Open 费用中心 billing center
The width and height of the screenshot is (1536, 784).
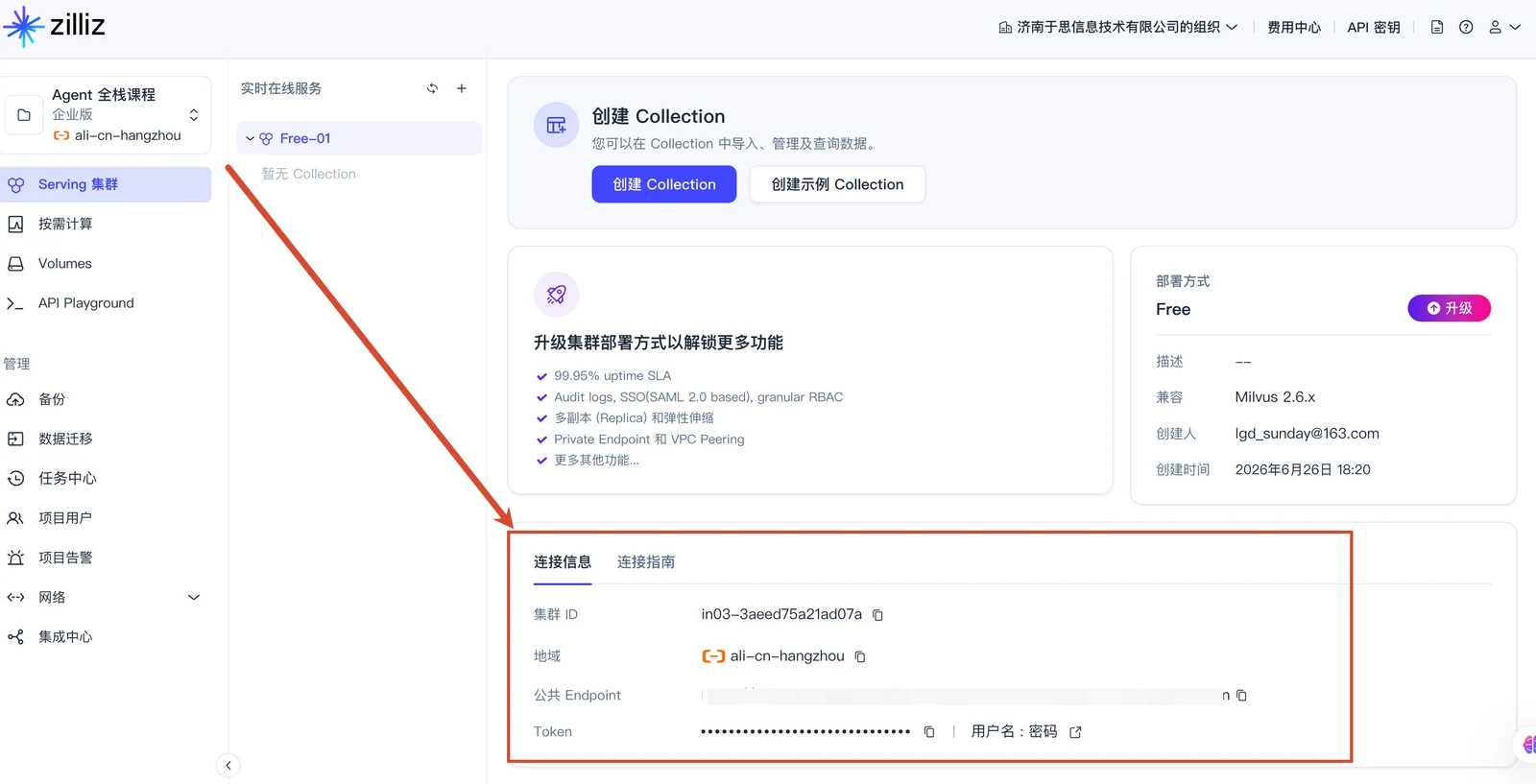1294,27
